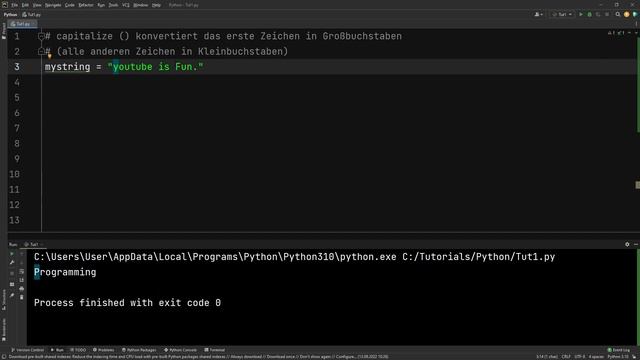
Task: Click the Python project breadcrumb
Action: click(10, 15)
